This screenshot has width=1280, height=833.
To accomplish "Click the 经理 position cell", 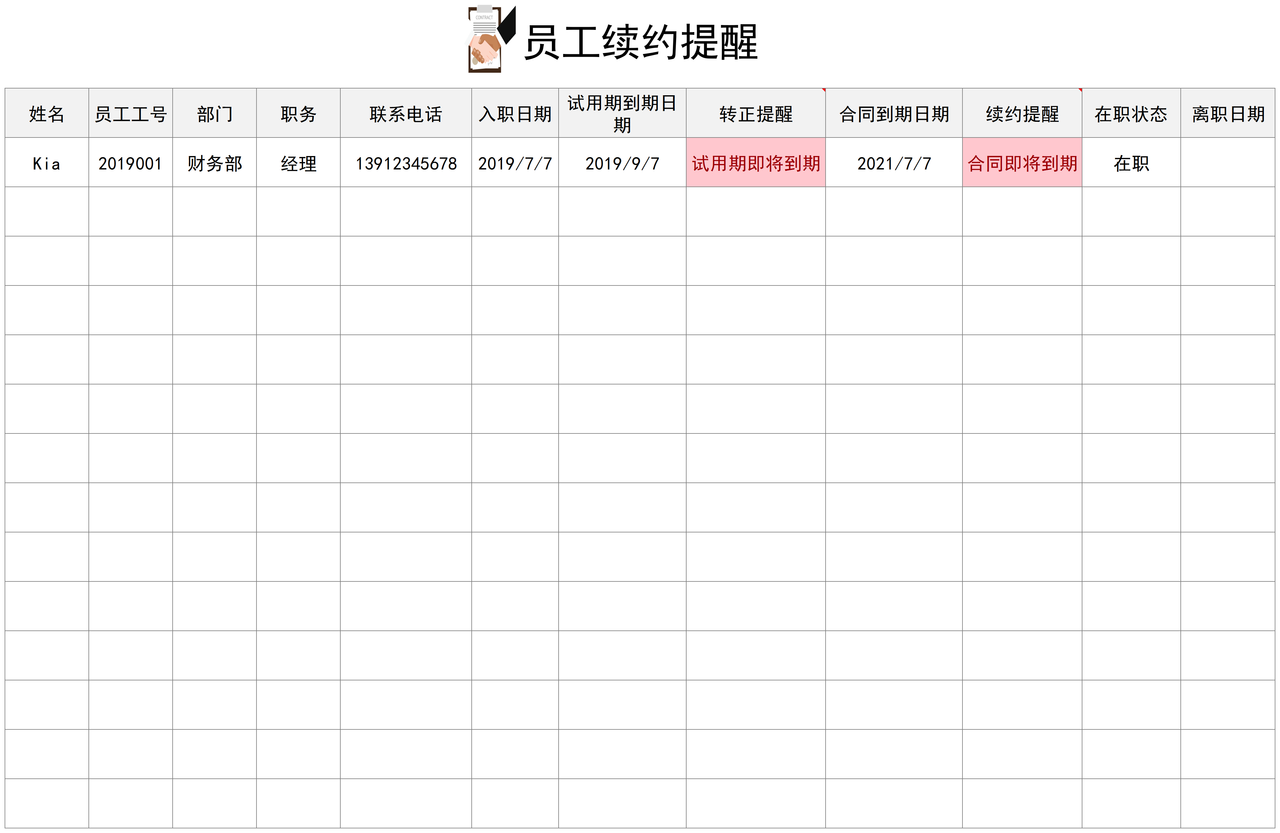I will (298, 163).
